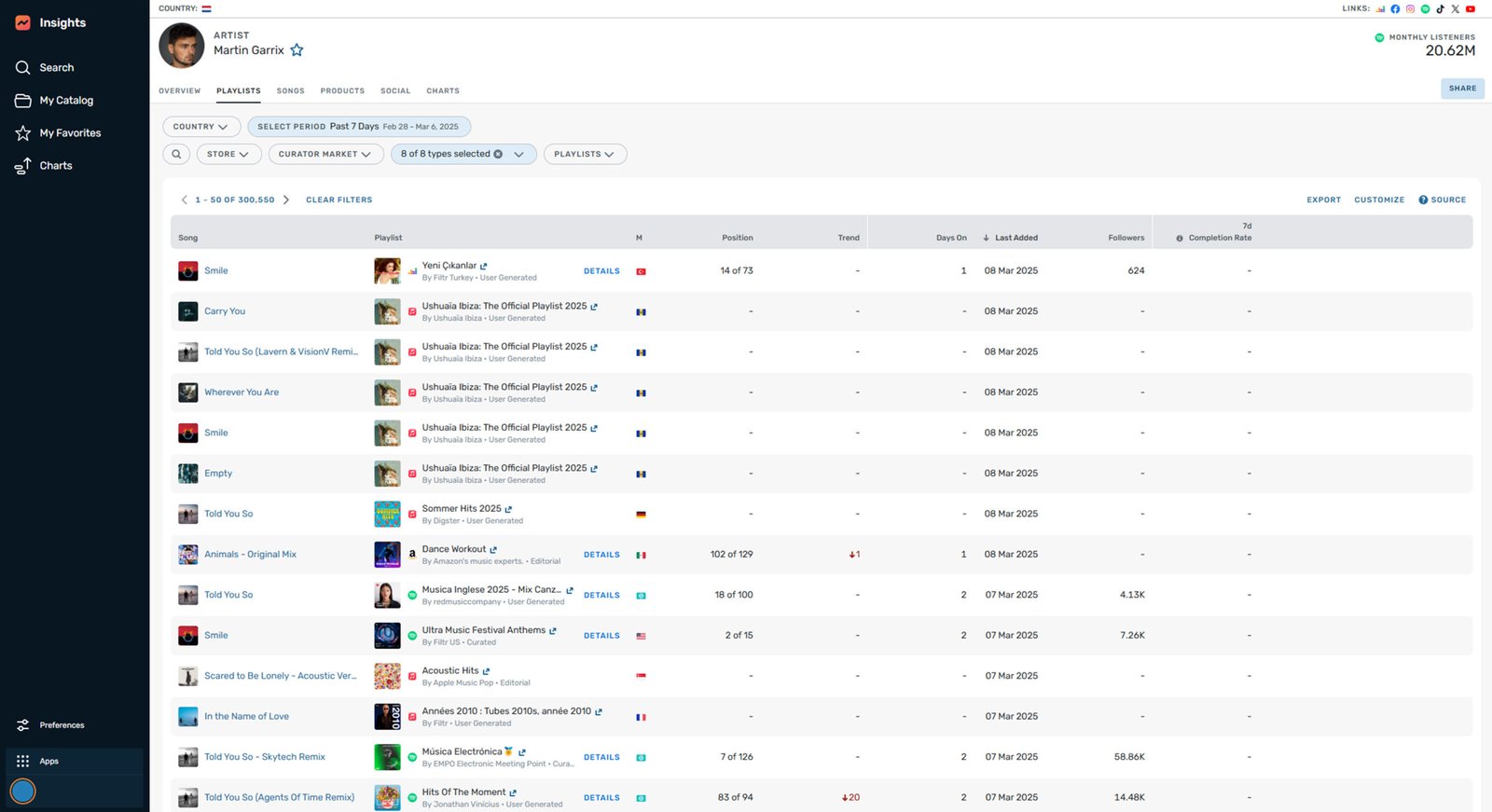Click the Sommer Hits 2025 playlist thumbnail

click(x=387, y=514)
